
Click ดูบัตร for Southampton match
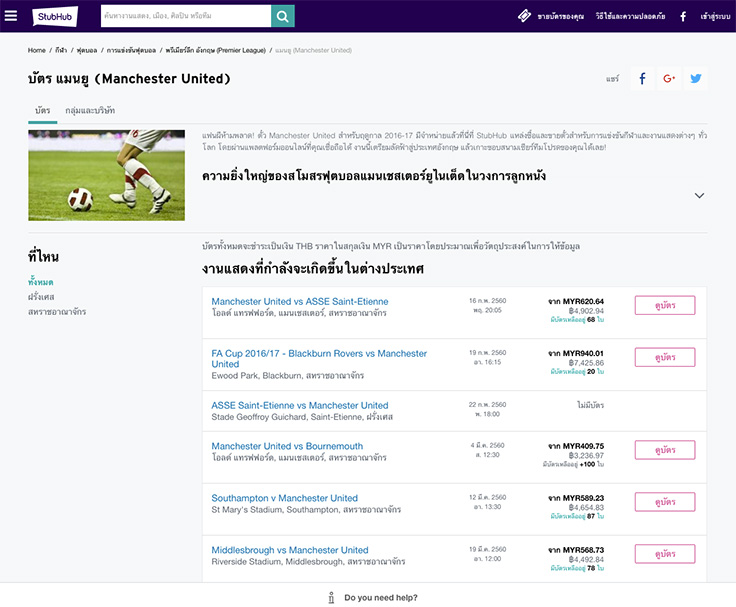click(665, 502)
